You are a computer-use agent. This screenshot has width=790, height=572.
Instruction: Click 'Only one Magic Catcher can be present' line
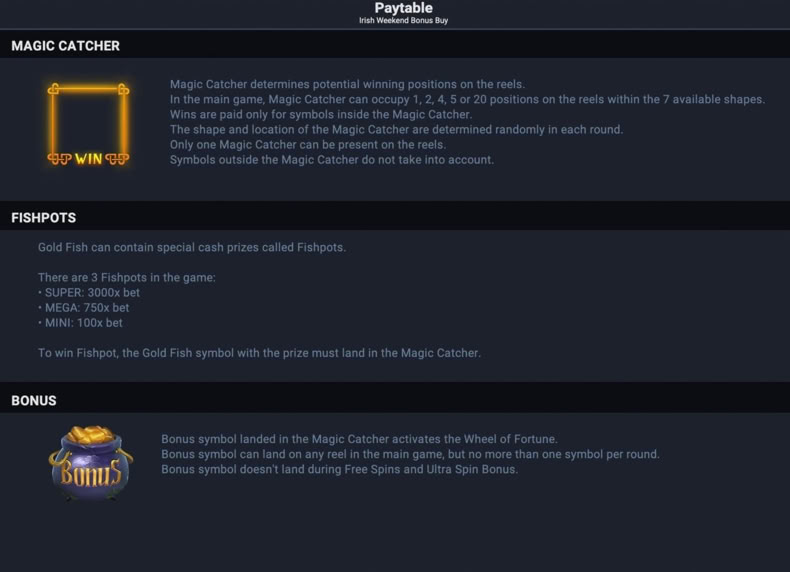(x=308, y=145)
